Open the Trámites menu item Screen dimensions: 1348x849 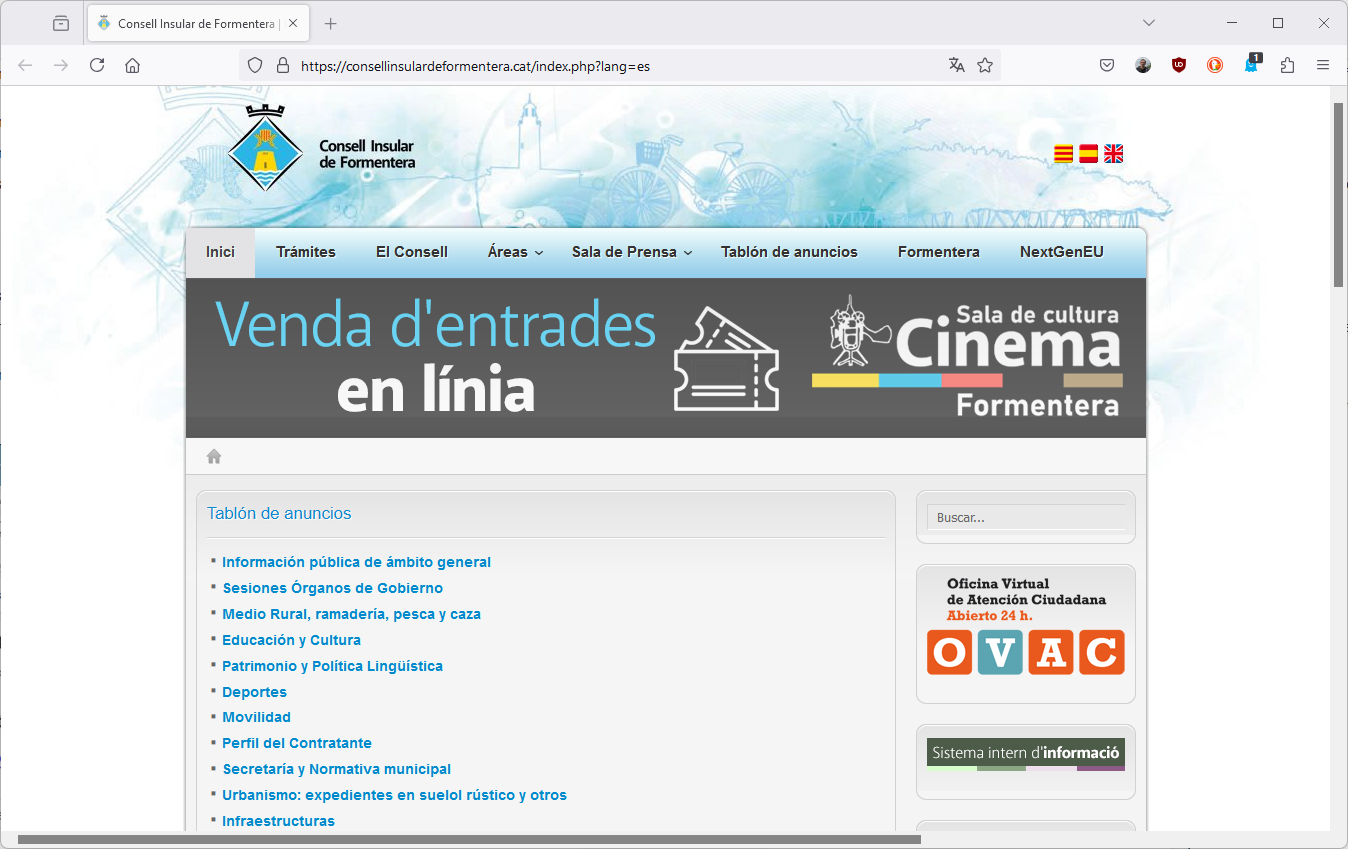coord(306,252)
